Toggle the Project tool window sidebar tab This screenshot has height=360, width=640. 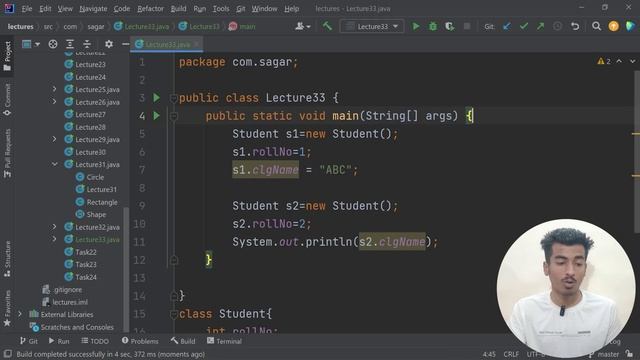coord(7,56)
